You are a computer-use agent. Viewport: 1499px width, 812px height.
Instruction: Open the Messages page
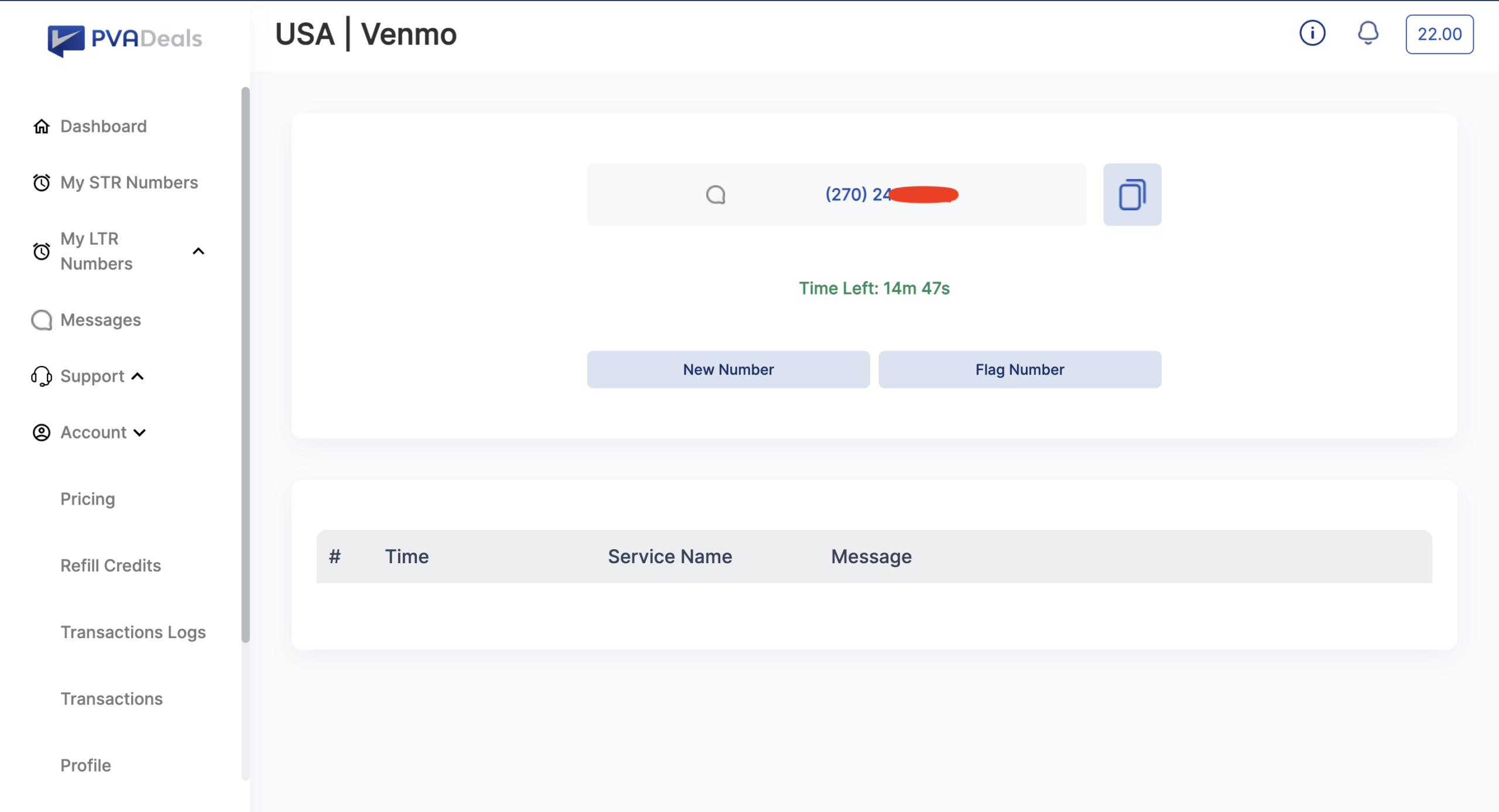[101, 320]
